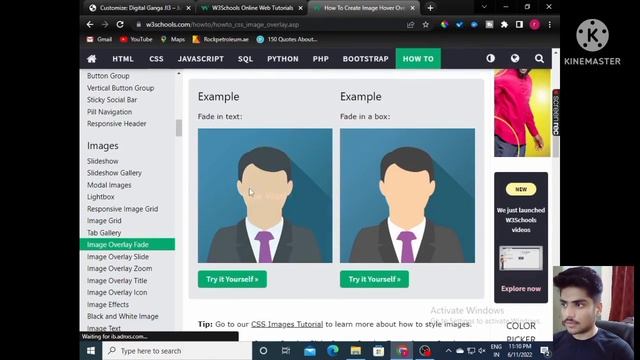Click the address bar URL field

(x=269, y=24)
